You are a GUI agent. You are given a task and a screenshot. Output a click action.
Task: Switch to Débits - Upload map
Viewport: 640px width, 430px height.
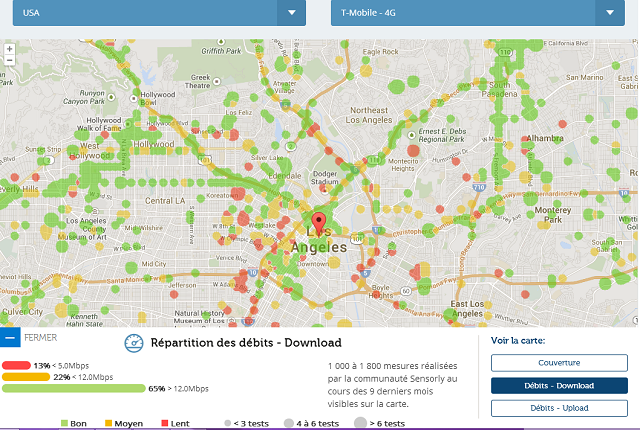pos(559,408)
